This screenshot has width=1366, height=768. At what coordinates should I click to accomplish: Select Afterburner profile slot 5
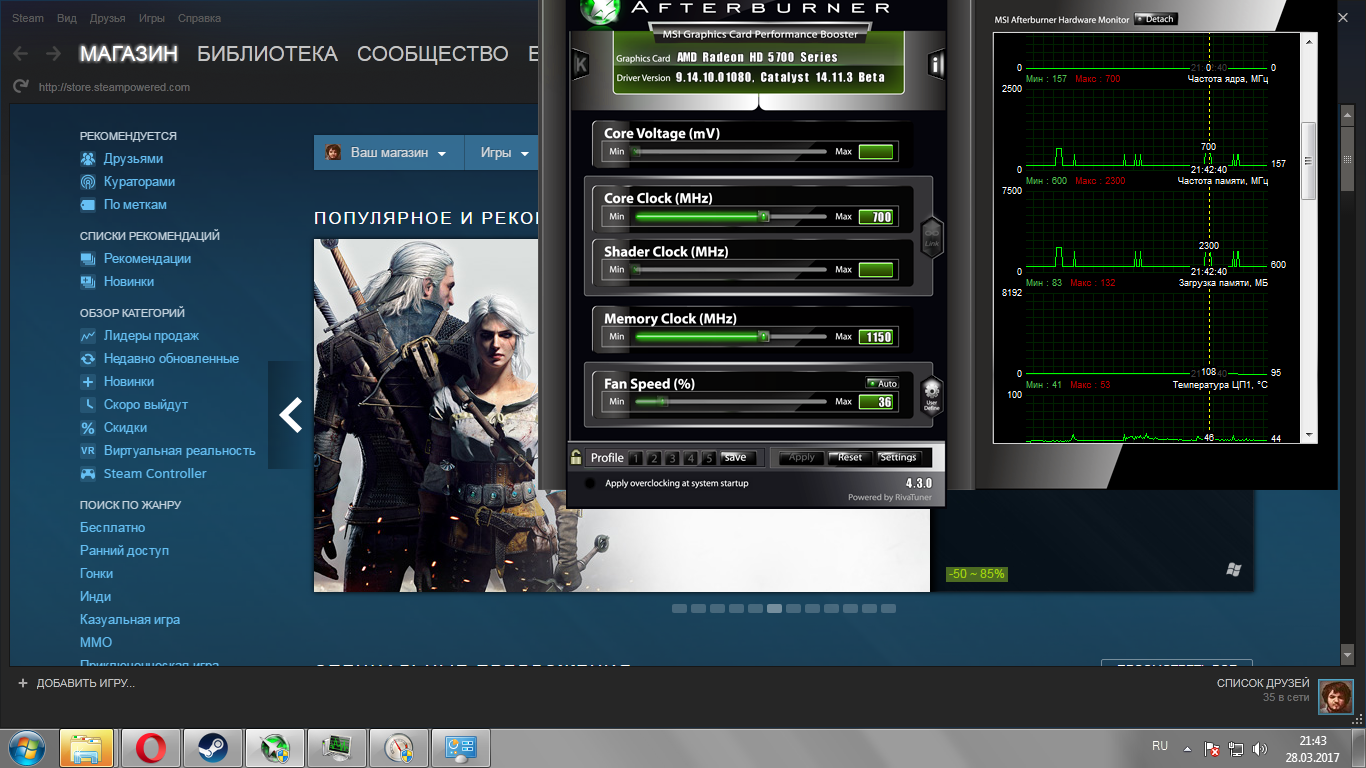coord(708,459)
